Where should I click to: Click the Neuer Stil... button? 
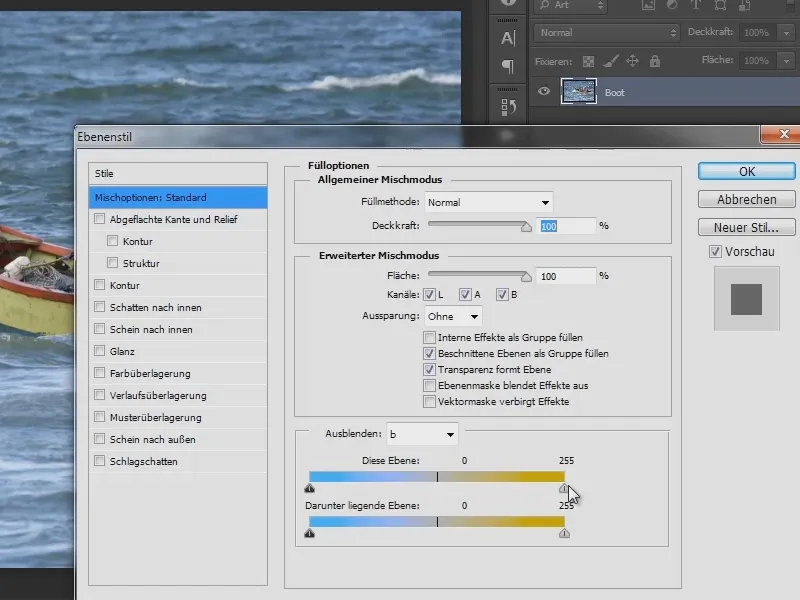[x=746, y=227]
